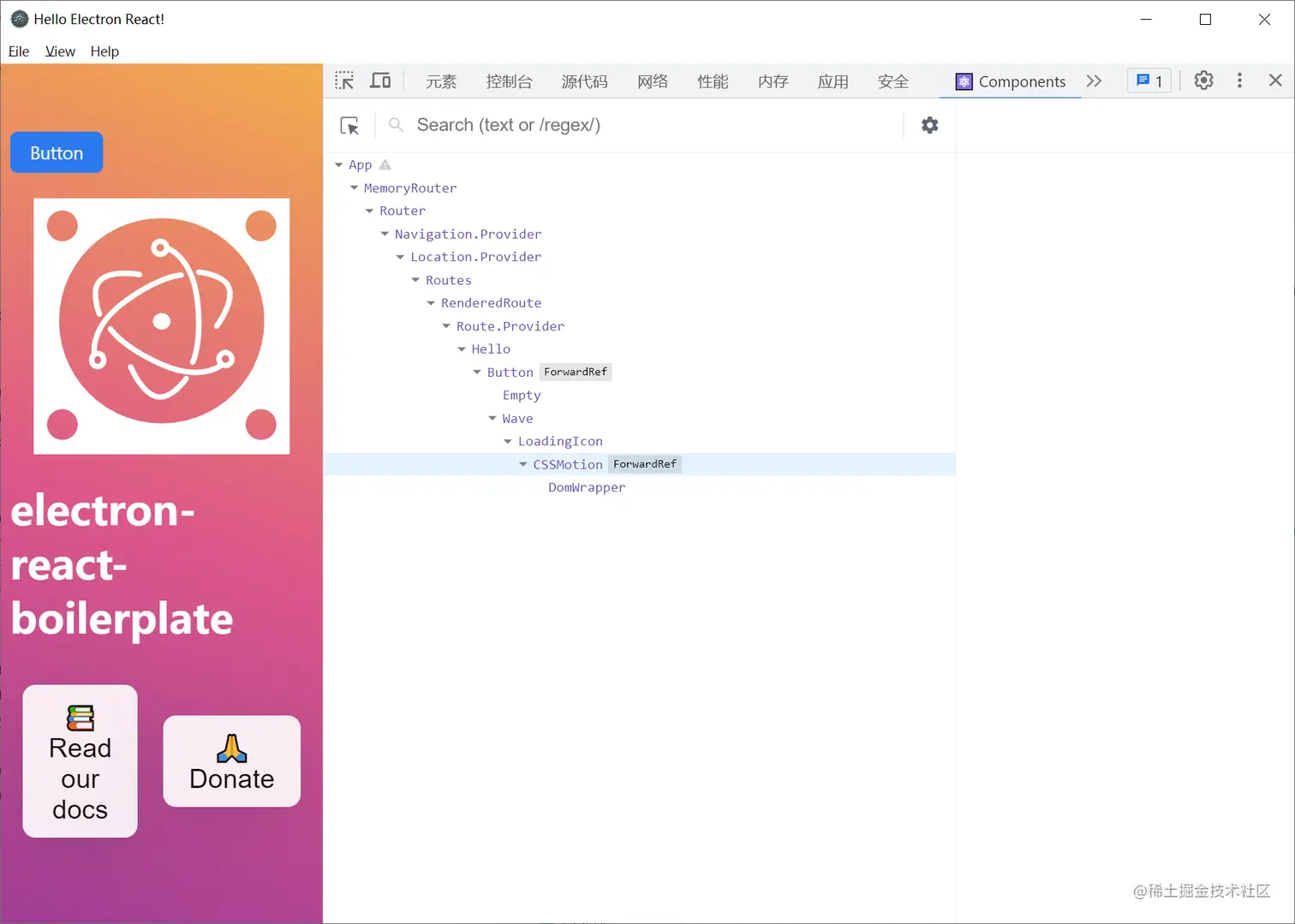Click the books icon on Read our docs
Screen dimensions: 1295x924
point(81,718)
